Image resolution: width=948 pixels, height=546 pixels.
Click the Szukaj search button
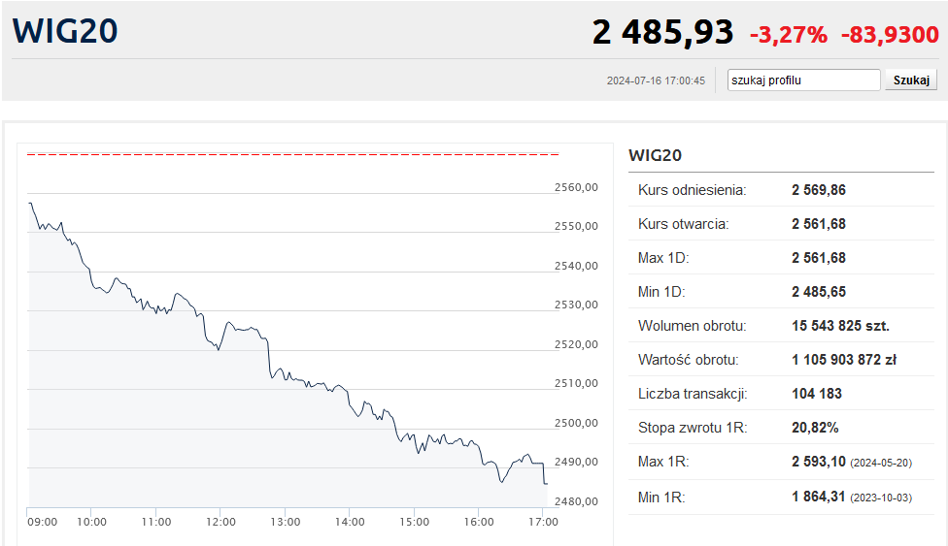911,80
